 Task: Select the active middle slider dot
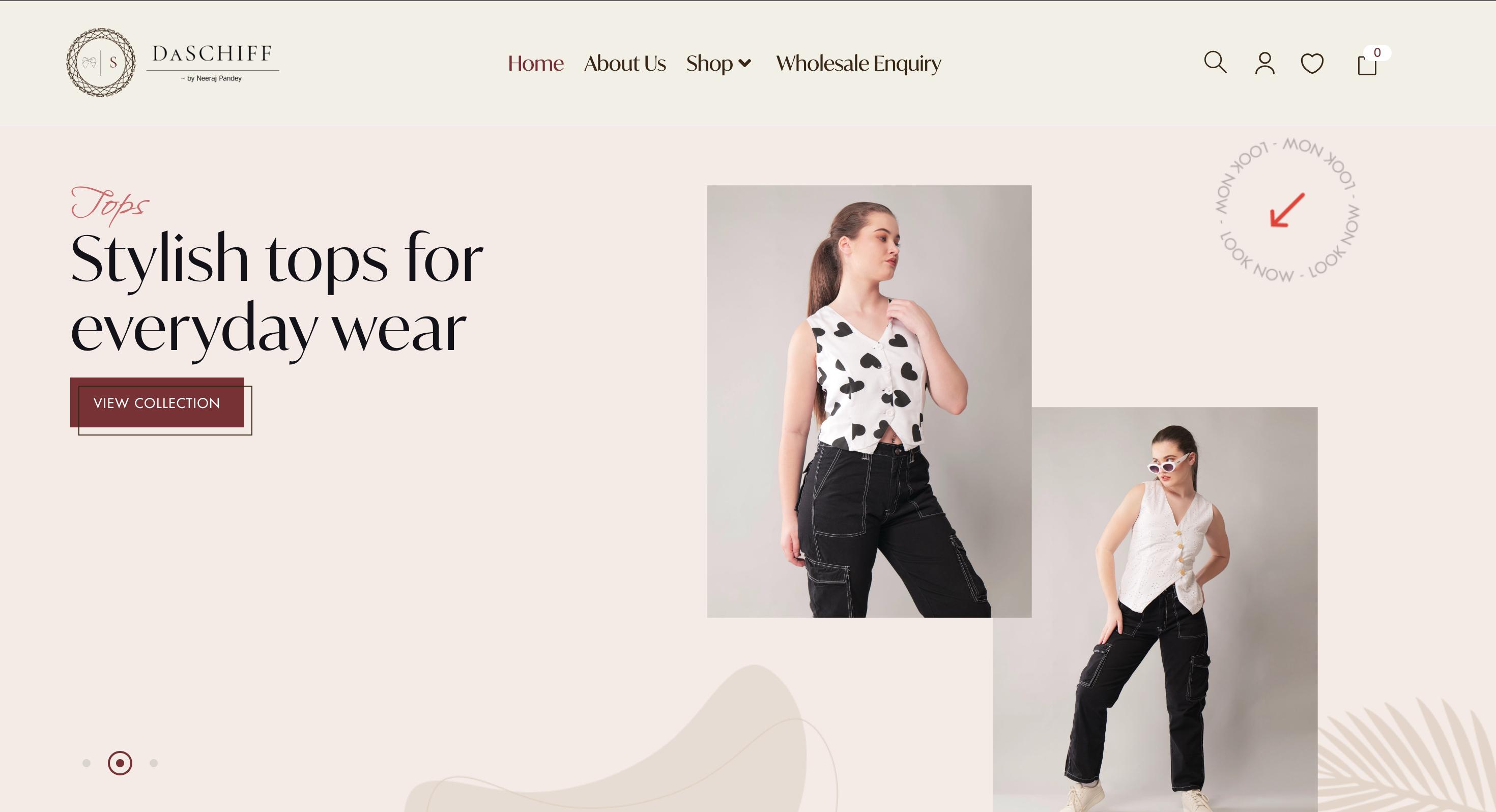tap(120, 763)
